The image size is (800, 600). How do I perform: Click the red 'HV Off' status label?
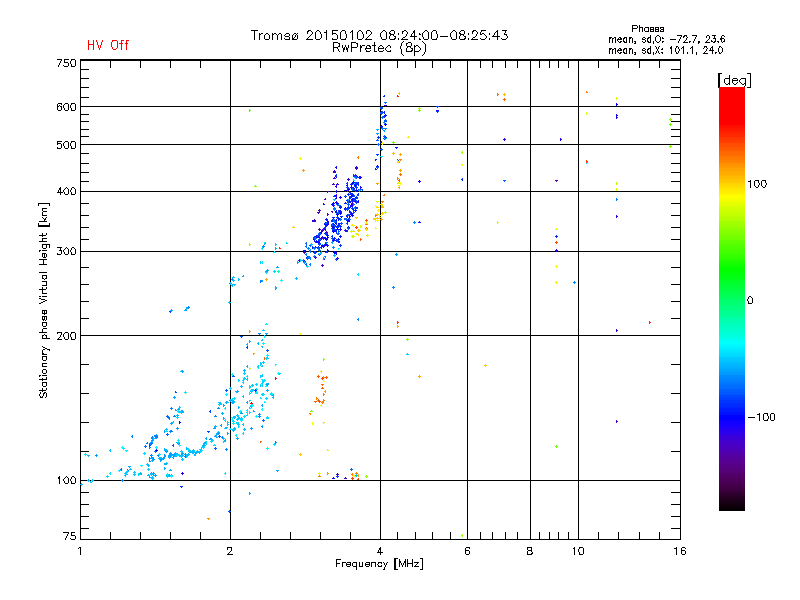[108, 45]
